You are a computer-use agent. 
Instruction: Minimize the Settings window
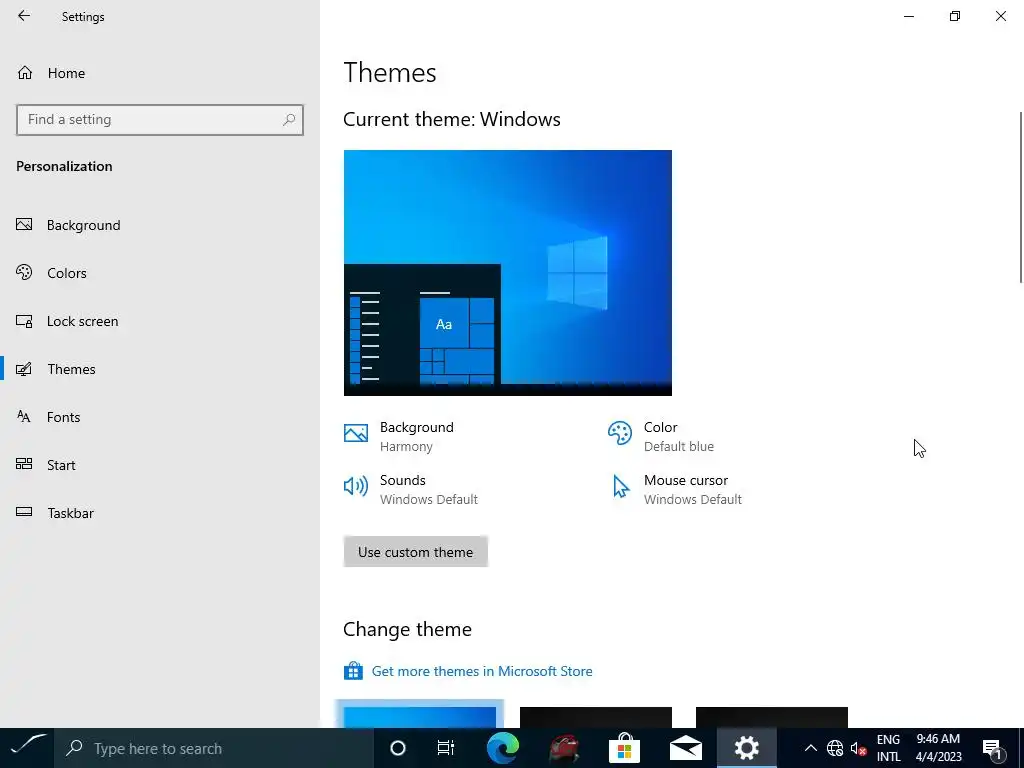pyautogui.click(x=908, y=16)
